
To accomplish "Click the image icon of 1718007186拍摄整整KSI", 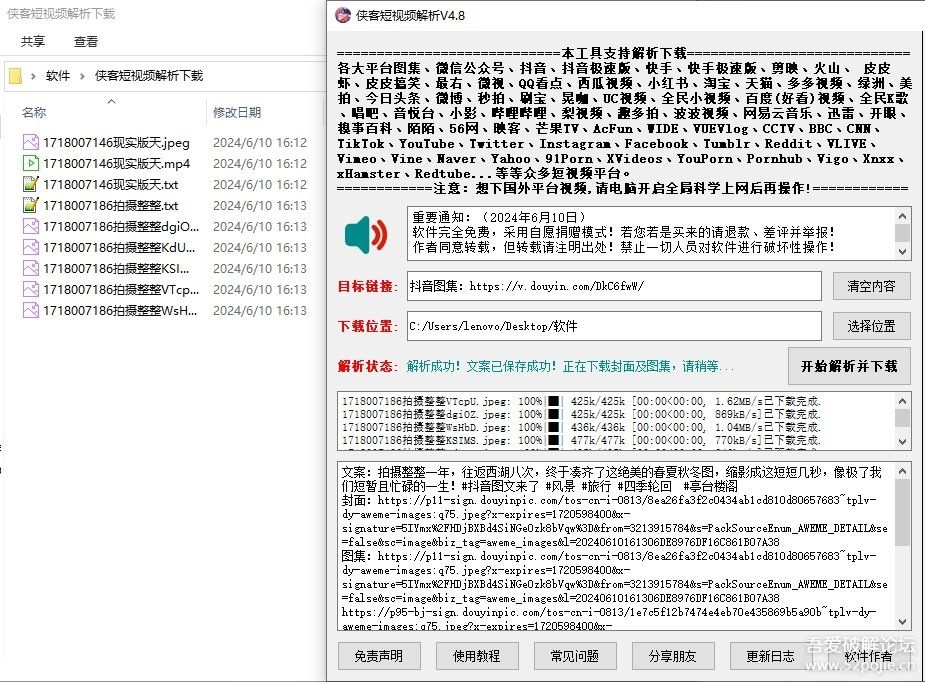I will point(31,268).
